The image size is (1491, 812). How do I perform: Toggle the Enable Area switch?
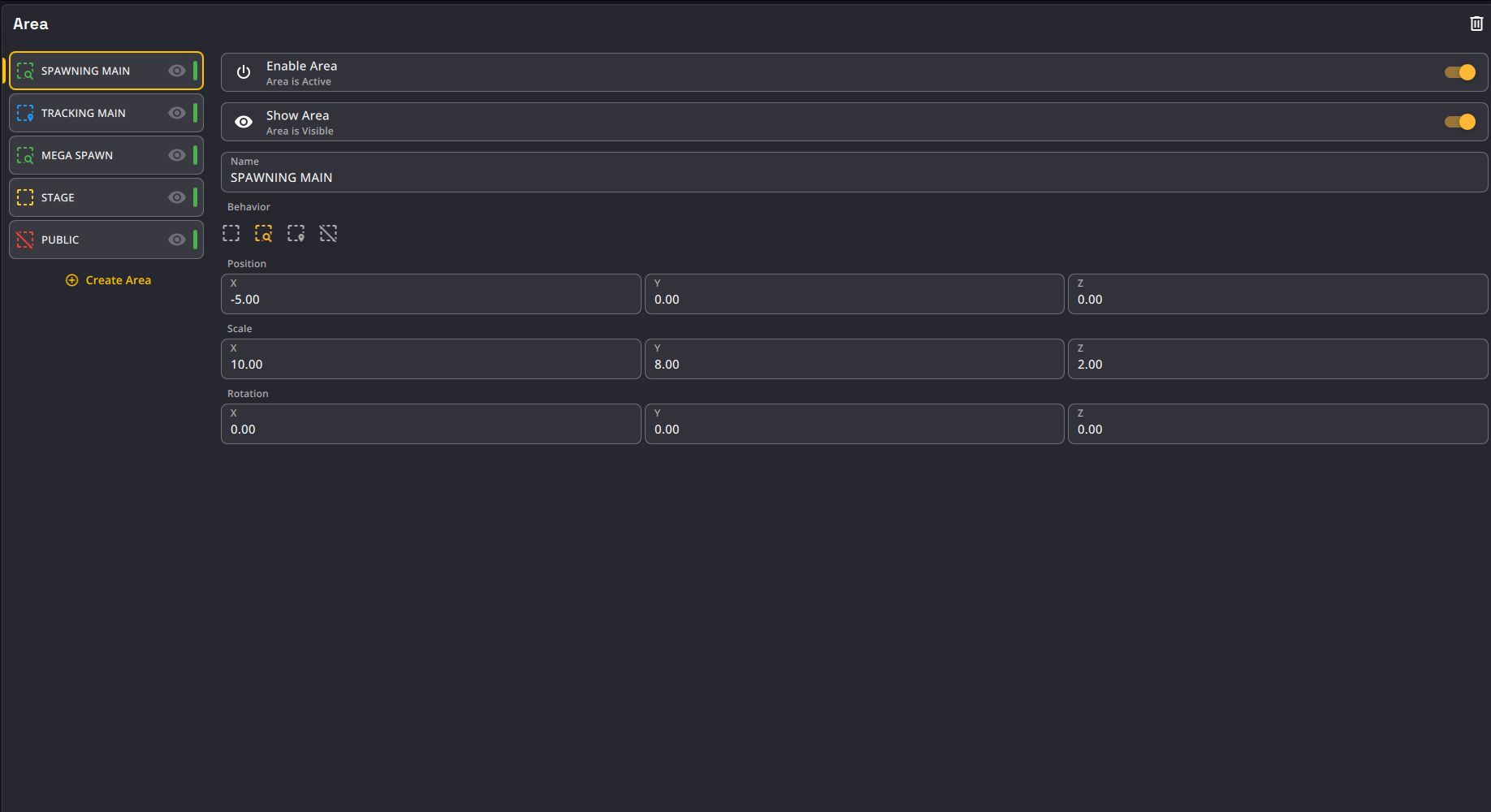click(x=1459, y=72)
